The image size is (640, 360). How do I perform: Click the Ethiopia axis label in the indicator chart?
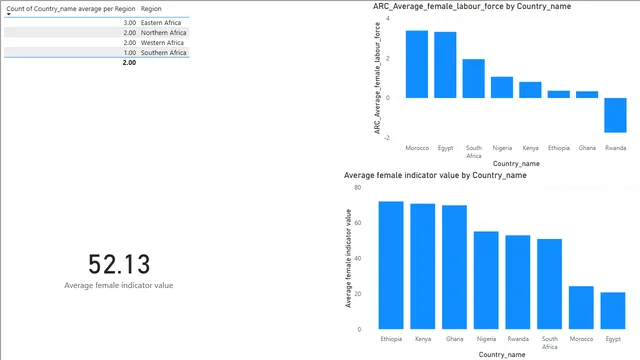click(391, 339)
